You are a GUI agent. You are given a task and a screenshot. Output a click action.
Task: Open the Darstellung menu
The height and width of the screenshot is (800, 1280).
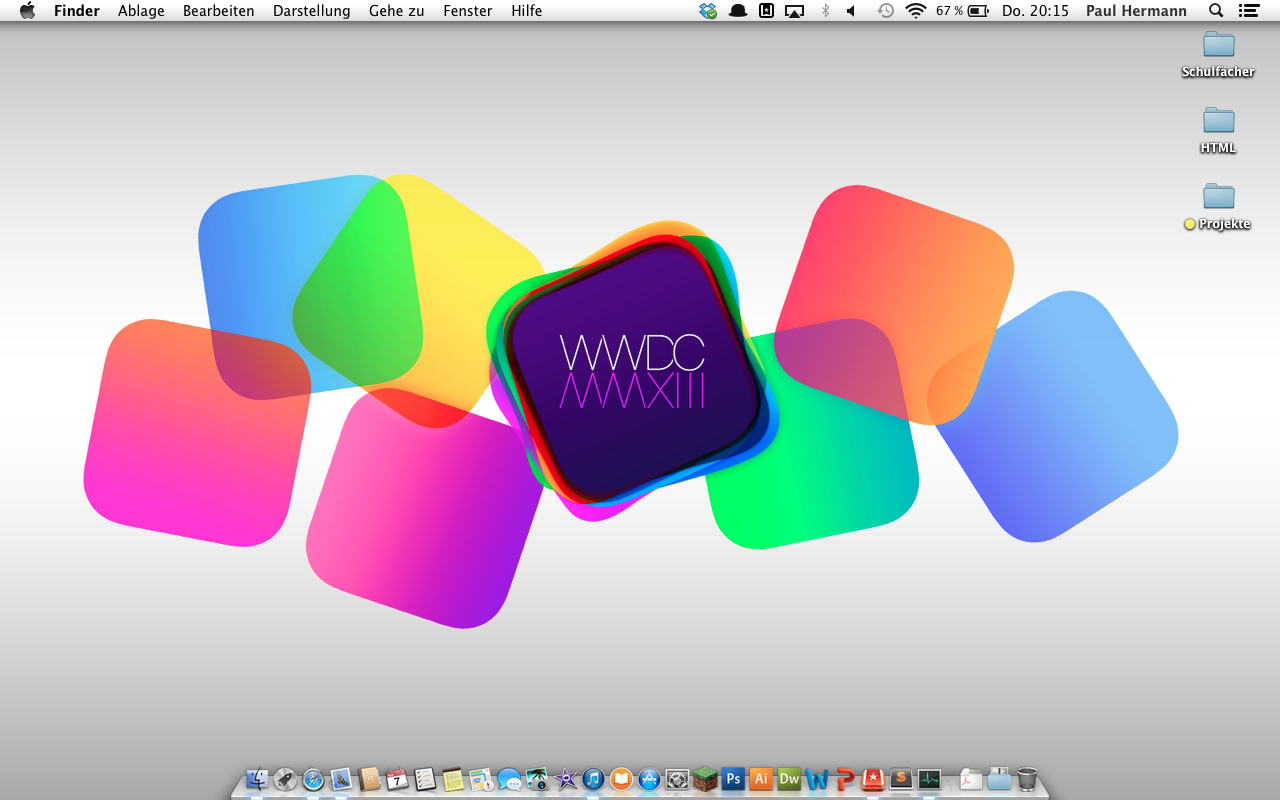311,11
